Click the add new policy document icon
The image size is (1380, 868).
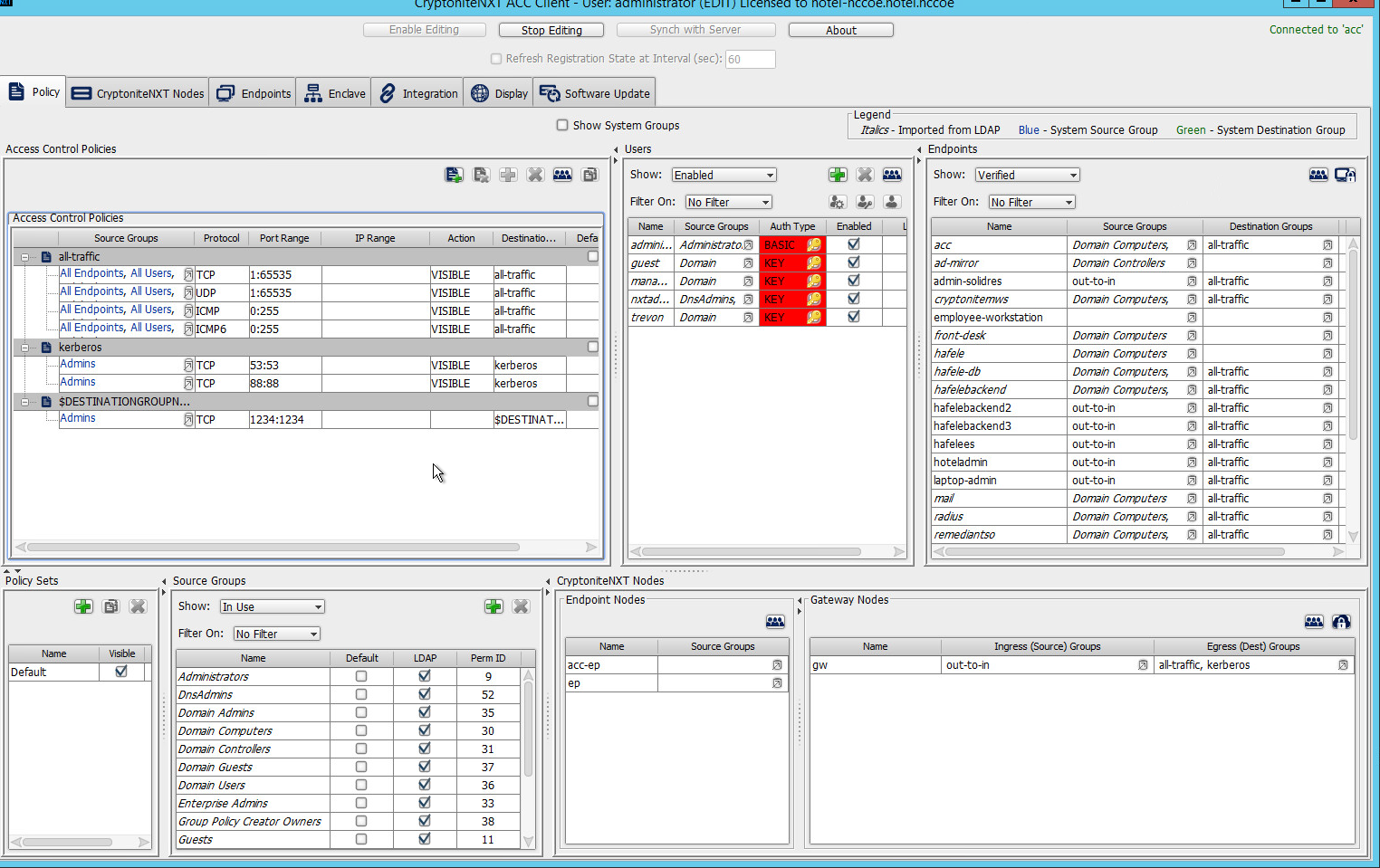[454, 175]
